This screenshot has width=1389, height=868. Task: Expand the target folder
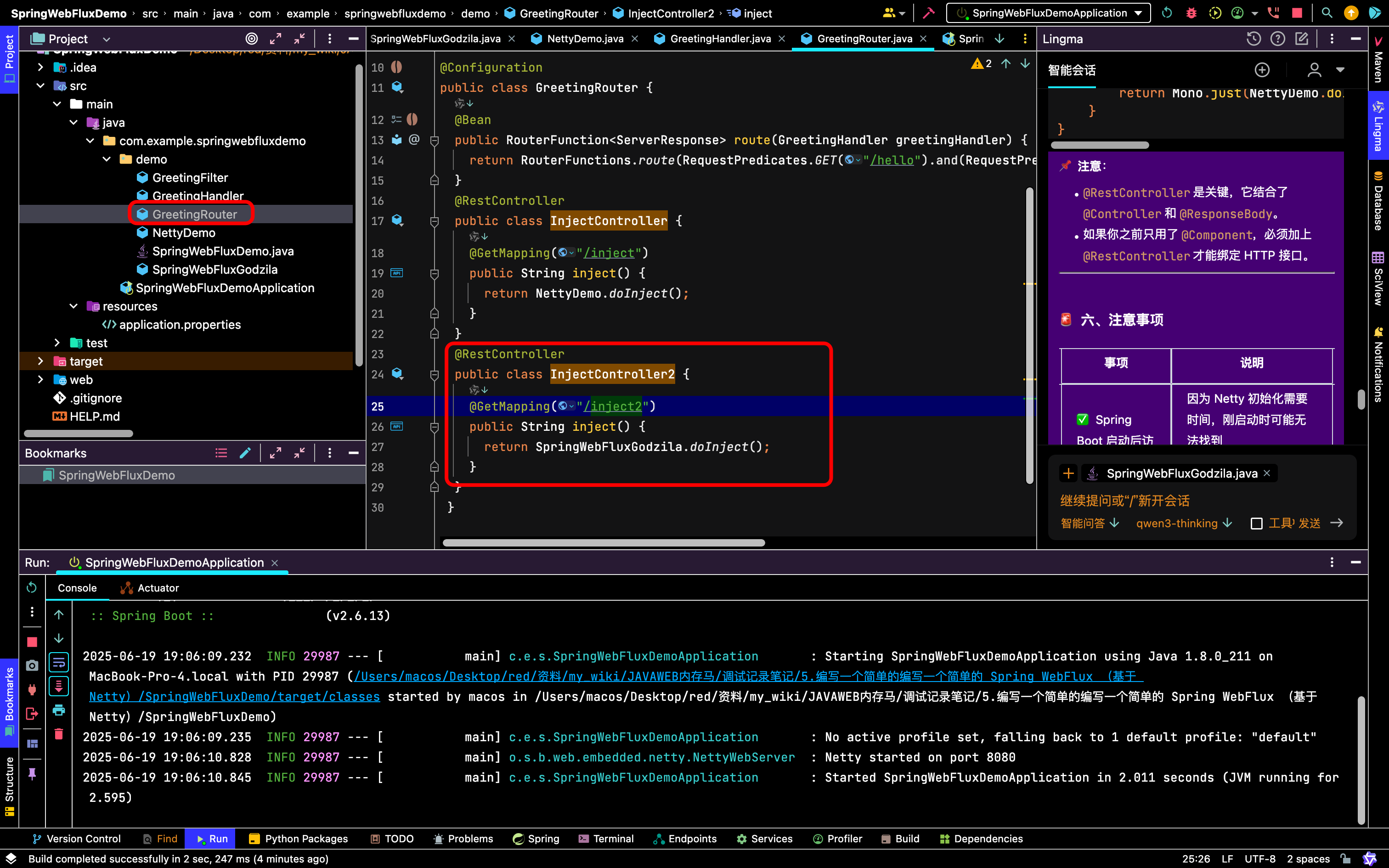[x=40, y=361]
